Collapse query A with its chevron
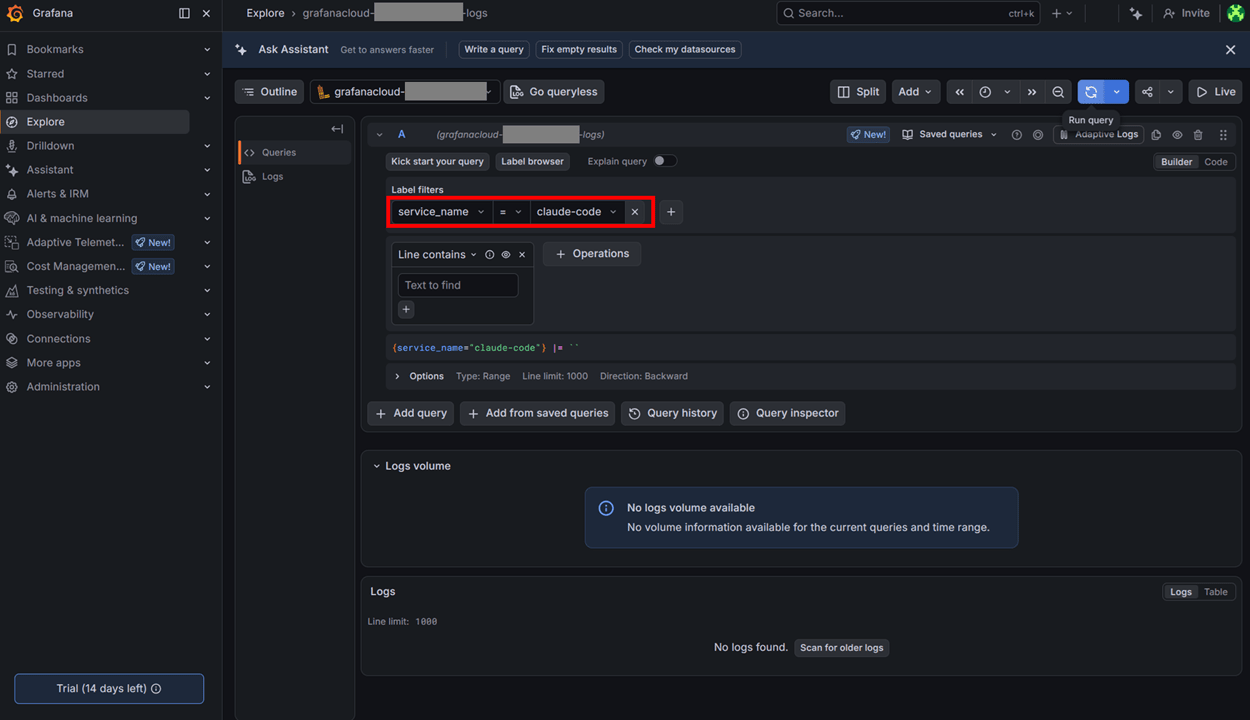Viewport: 1250px width, 720px height. click(x=380, y=134)
